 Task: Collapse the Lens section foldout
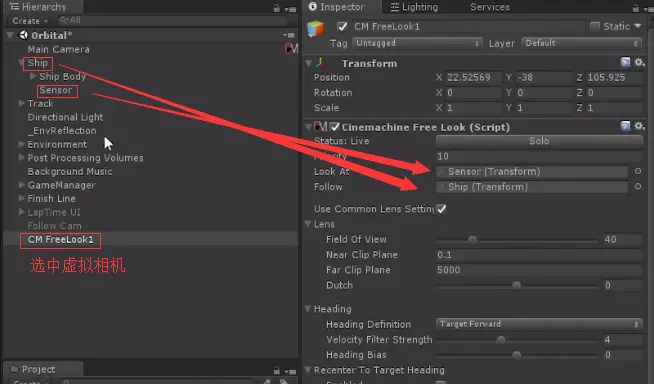click(x=308, y=224)
